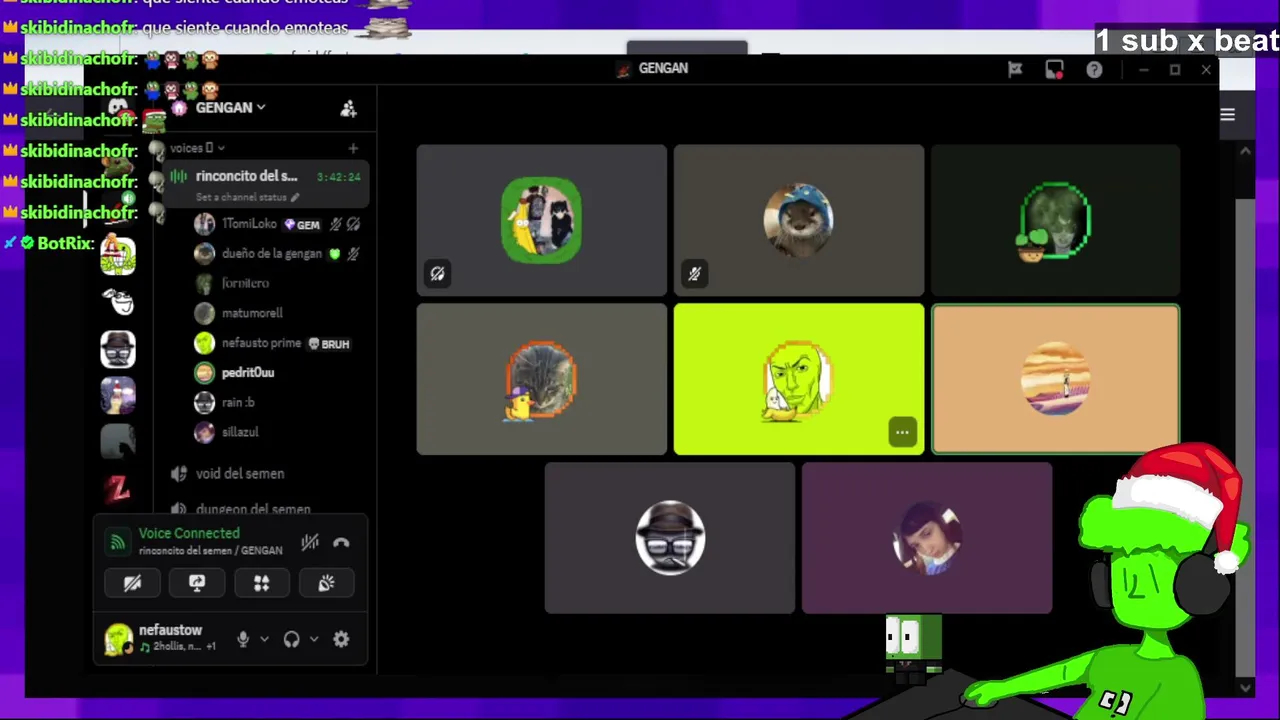Focus the planet-avatar participant tile
Image resolution: width=1280 pixels, height=720 pixels.
pos(1055,379)
